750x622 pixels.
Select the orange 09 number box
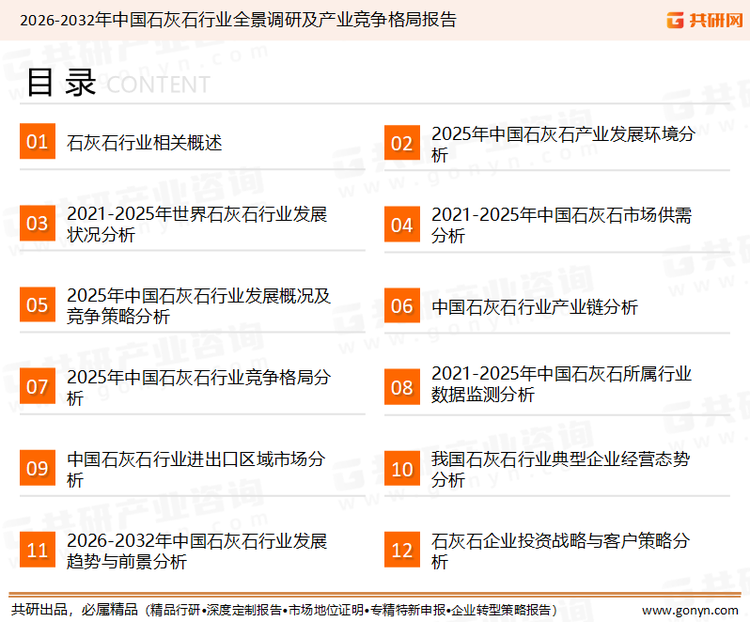(37, 468)
